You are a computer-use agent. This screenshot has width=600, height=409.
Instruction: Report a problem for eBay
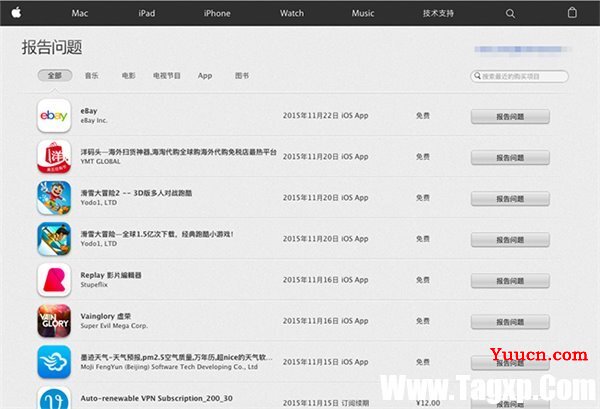[510, 117]
